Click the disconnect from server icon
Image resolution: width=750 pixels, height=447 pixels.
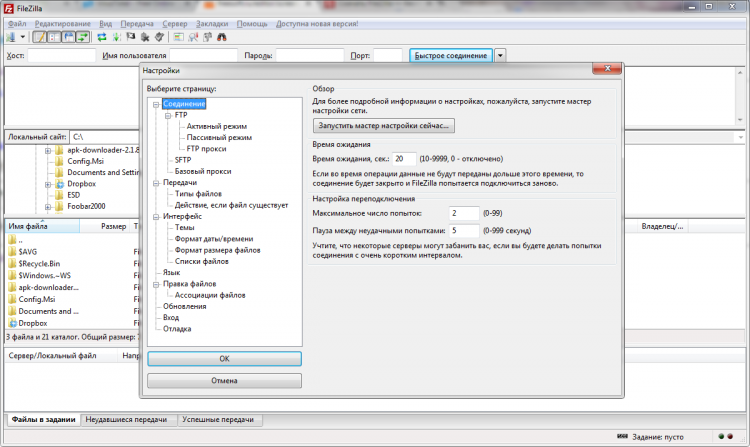pyautogui.click(x=145, y=37)
